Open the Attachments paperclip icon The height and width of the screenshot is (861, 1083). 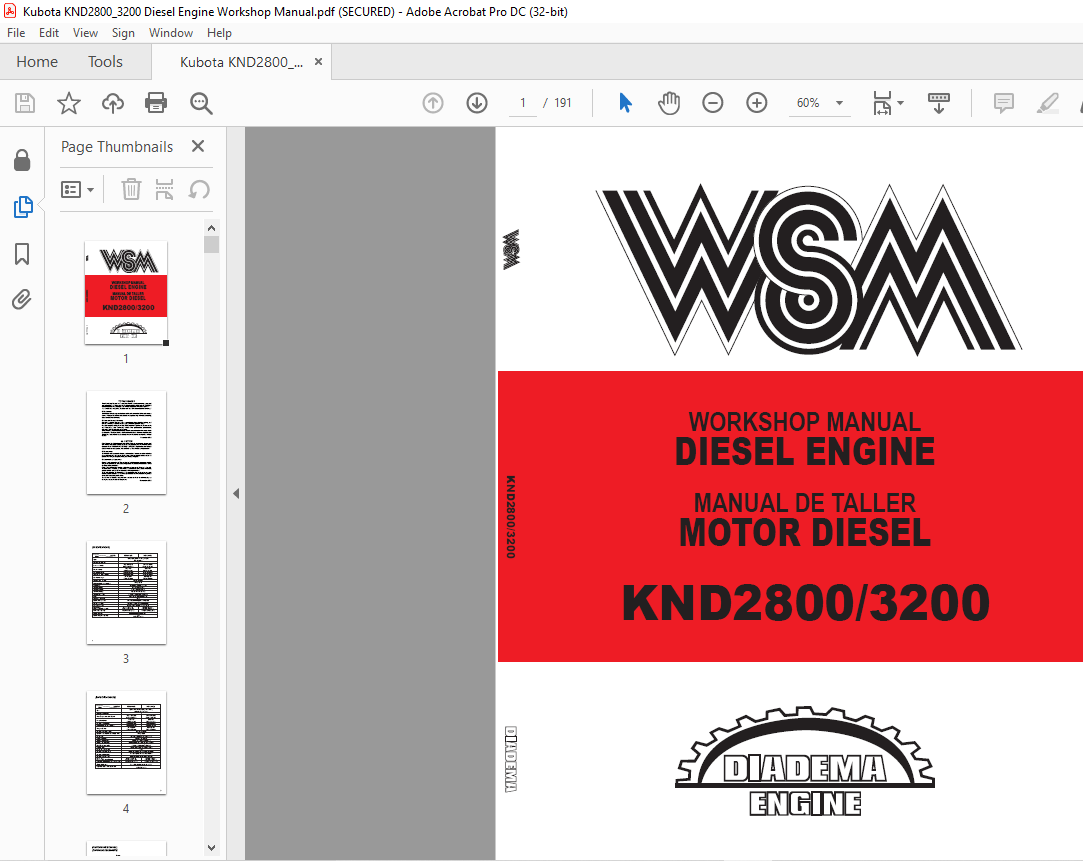(22, 300)
